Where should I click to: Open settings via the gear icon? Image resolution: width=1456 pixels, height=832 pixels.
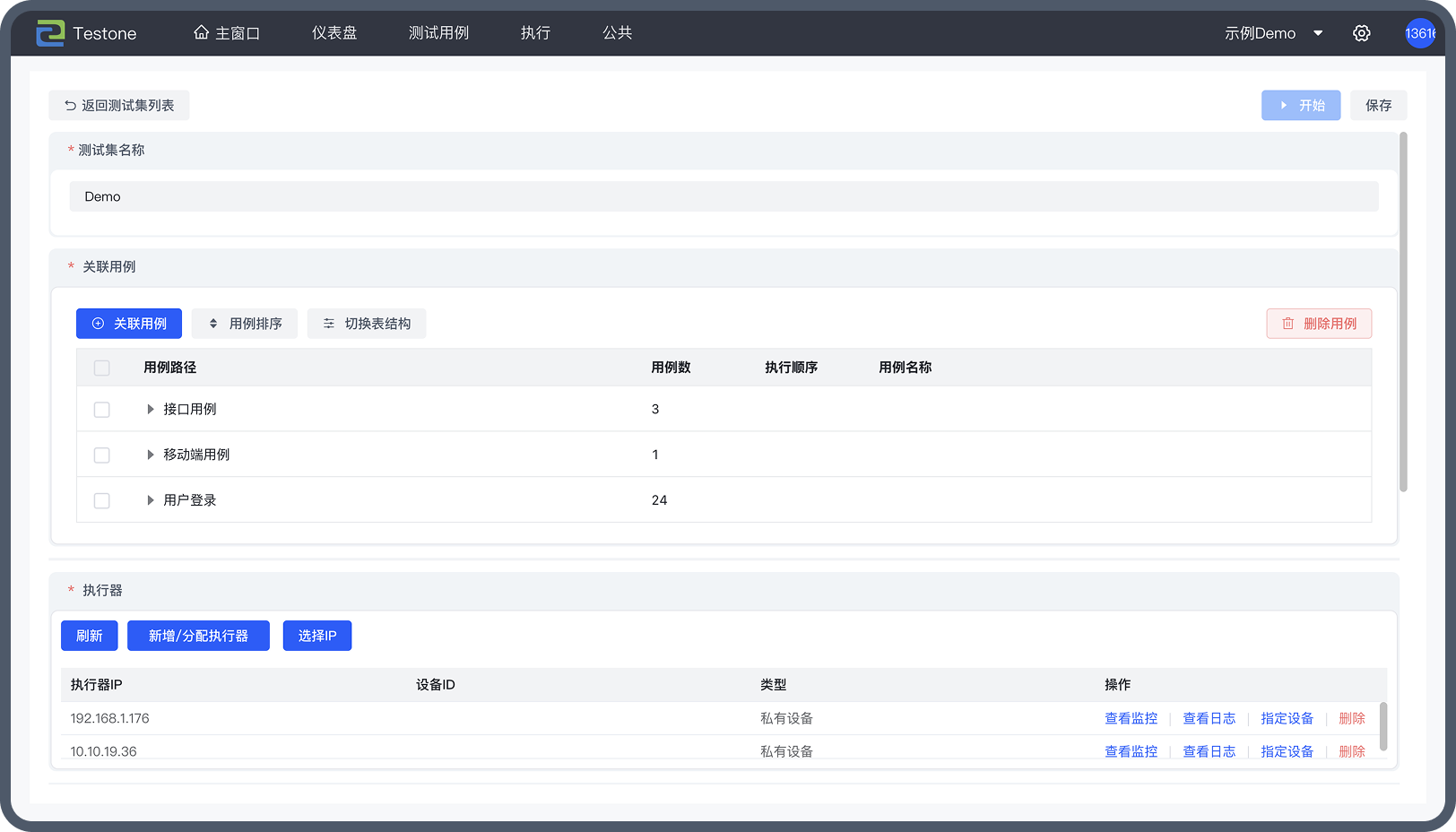(x=1361, y=33)
